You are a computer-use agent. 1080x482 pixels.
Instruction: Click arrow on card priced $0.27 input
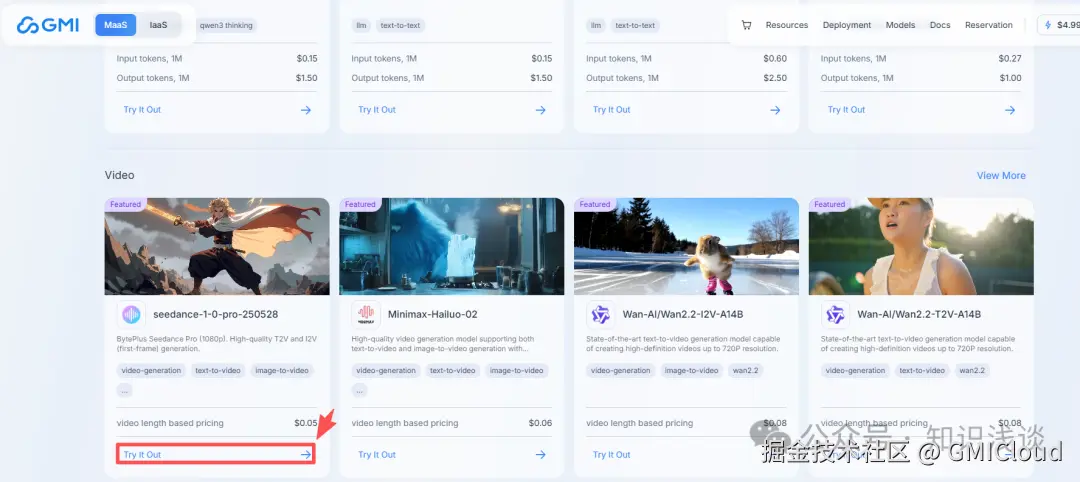point(1010,109)
